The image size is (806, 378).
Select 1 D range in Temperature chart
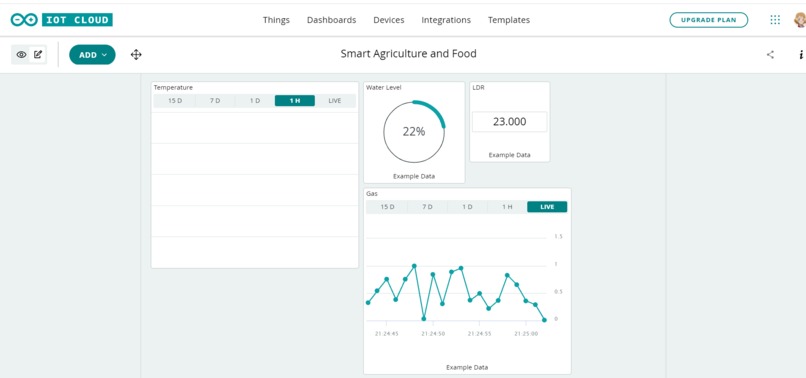pyautogui.click(x=255, y=101)
